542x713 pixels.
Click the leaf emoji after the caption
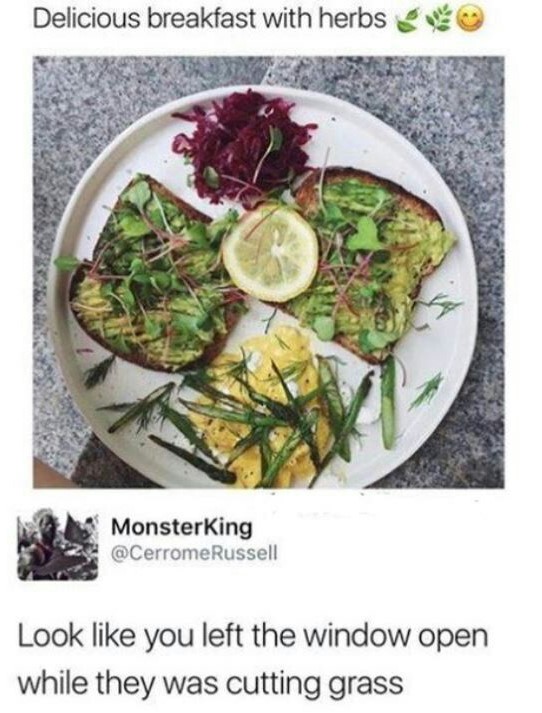(x=408, y=22)
